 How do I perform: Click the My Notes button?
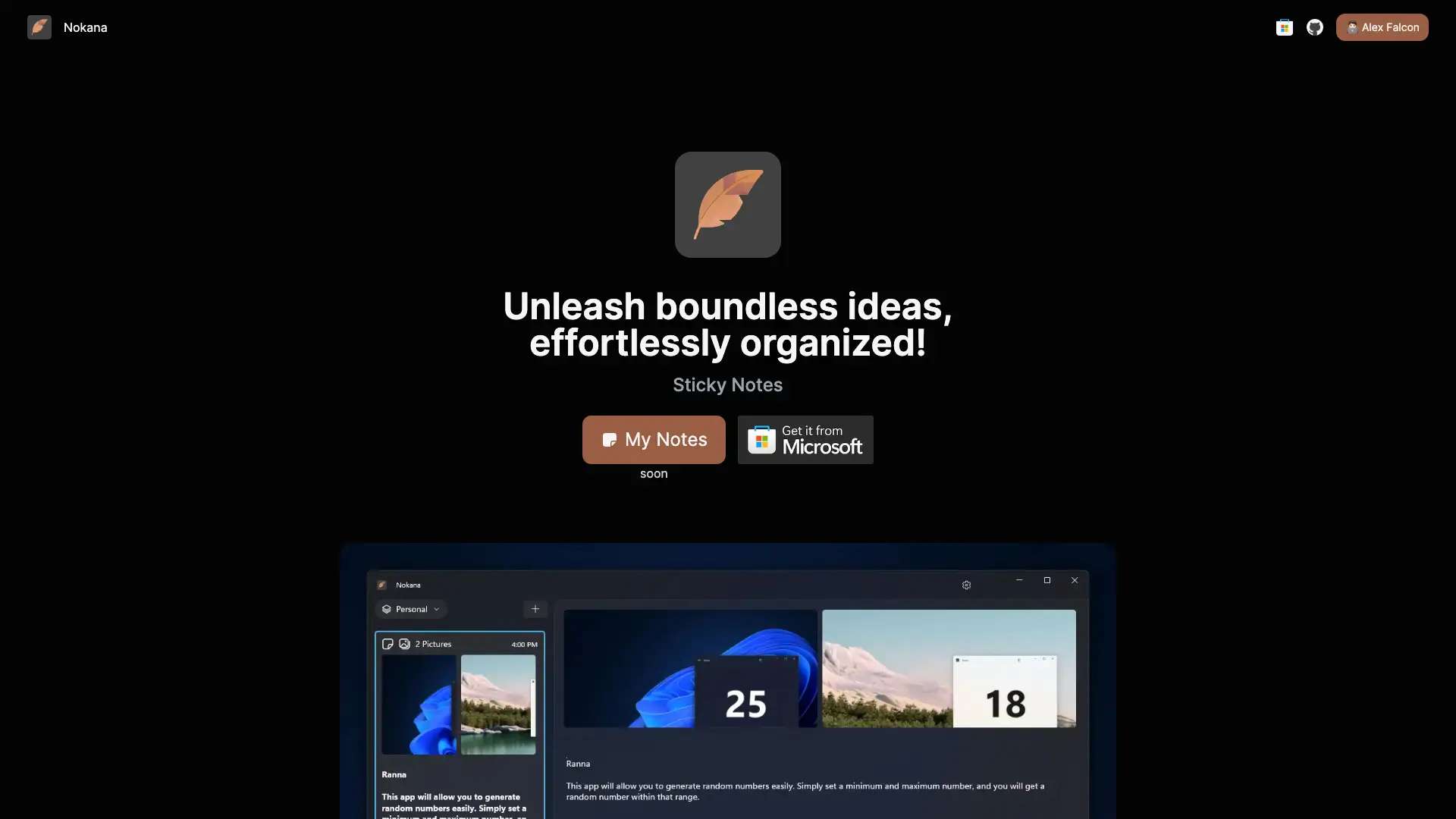point(654,439)
